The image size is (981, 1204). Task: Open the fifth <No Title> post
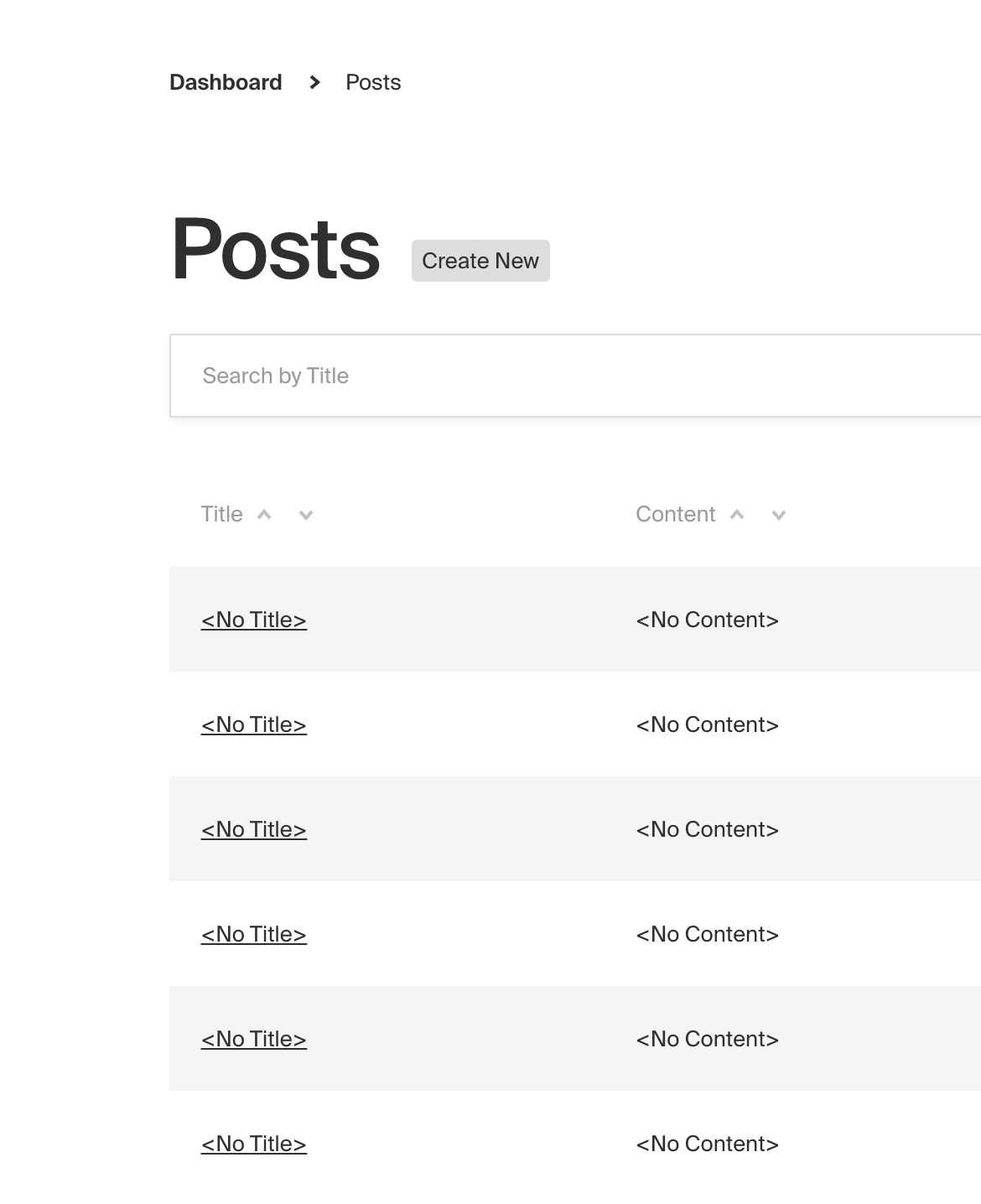point(253,1039)
